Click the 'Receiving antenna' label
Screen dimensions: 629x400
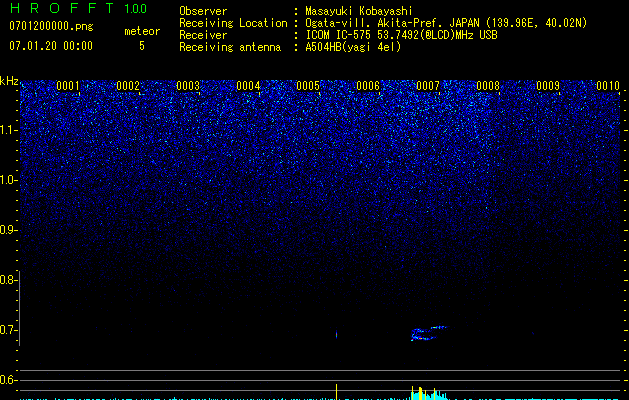point(230,47)
